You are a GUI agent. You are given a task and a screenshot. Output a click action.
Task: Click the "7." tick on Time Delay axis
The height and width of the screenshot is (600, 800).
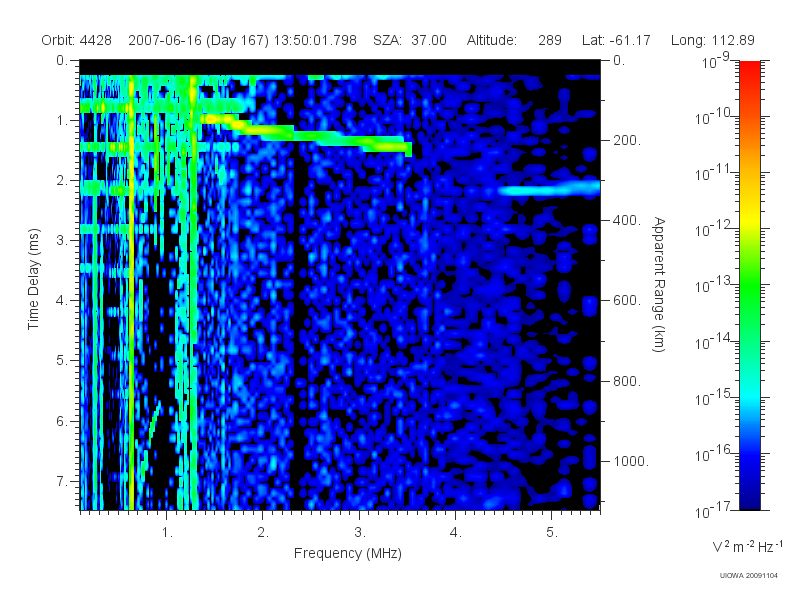click(62, 481)
